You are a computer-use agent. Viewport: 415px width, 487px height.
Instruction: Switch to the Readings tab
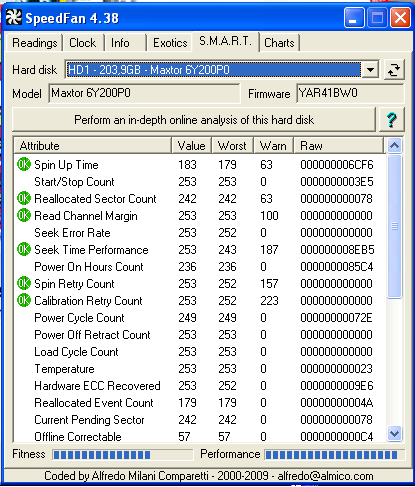coord(35,43)
